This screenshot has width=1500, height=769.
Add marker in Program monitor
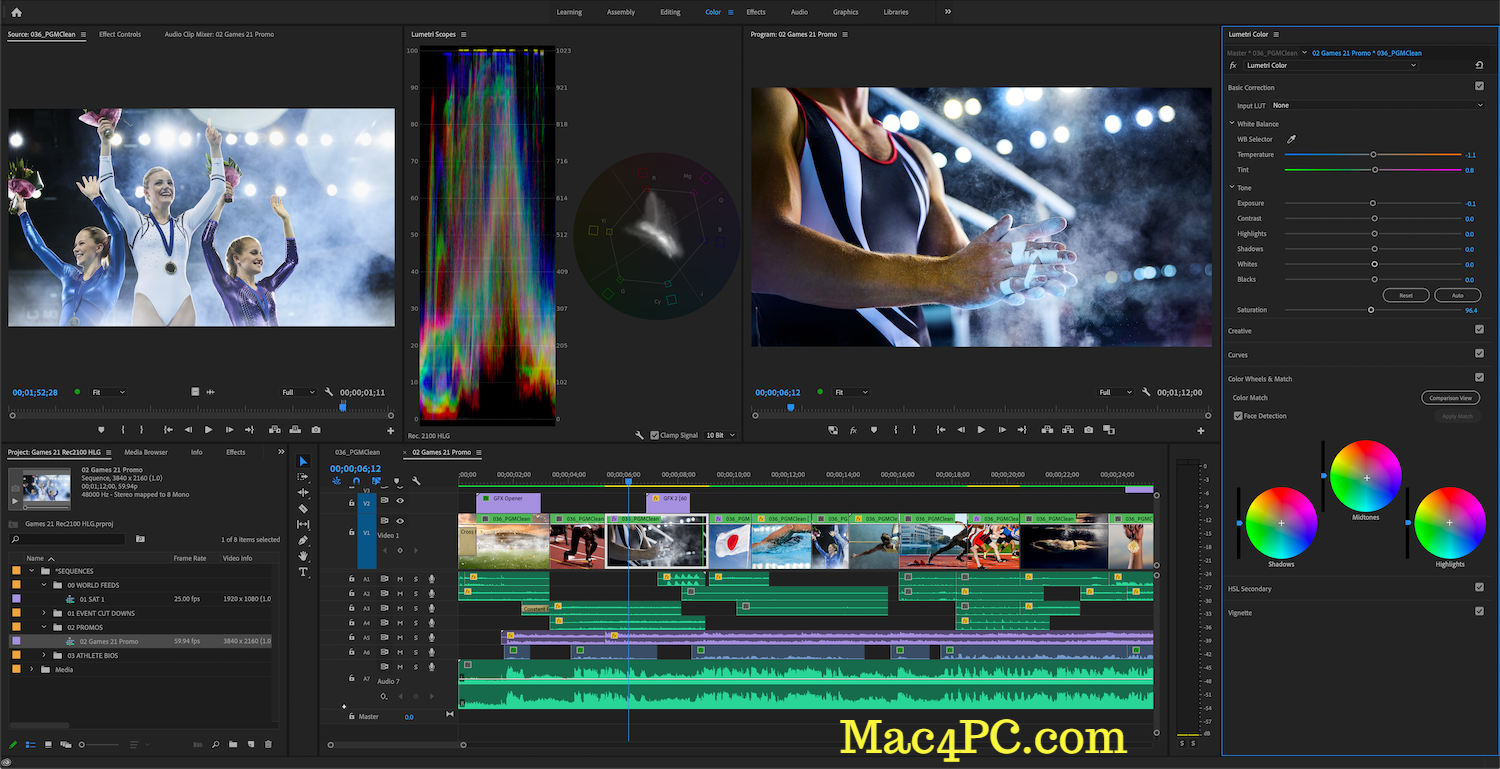click(x=873, y=430)
